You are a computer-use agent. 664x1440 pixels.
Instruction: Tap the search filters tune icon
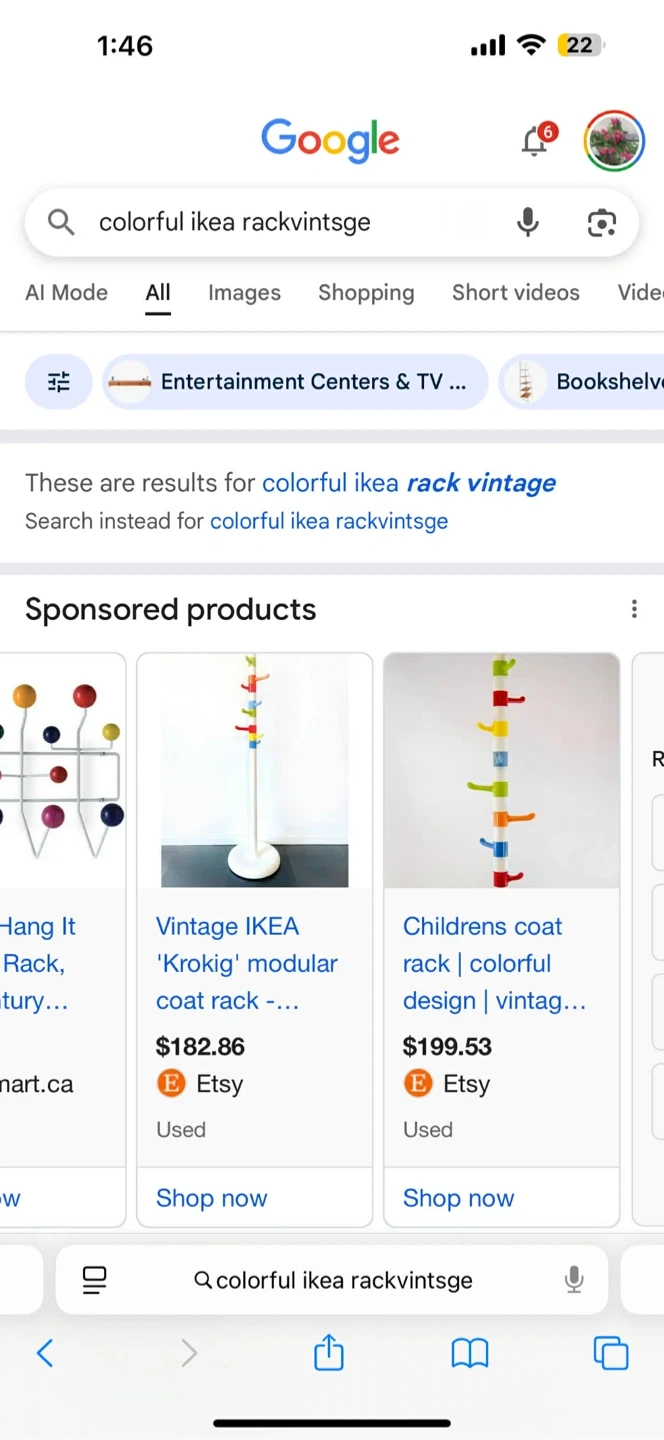[59, 382]
